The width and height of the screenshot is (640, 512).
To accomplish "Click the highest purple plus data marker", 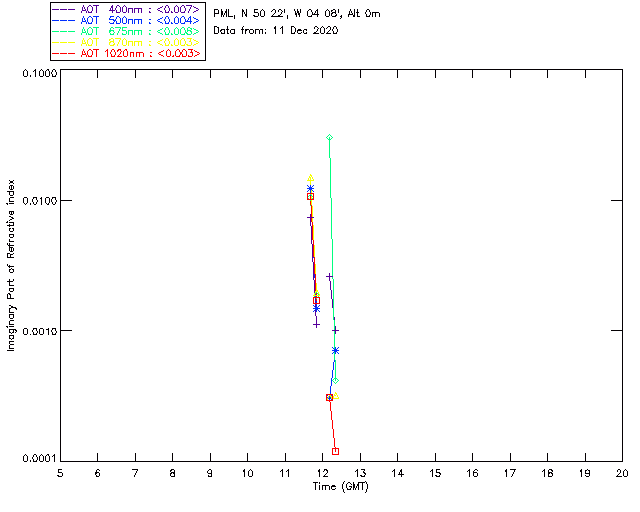I will click(311, 218).
